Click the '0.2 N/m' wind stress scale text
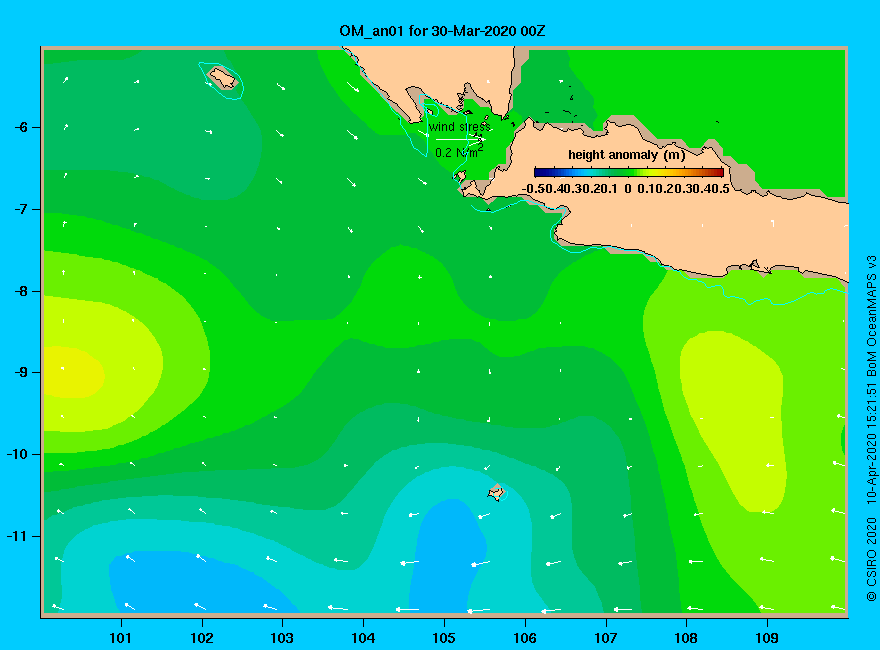 pyautogui.click(x=459, y=152)
